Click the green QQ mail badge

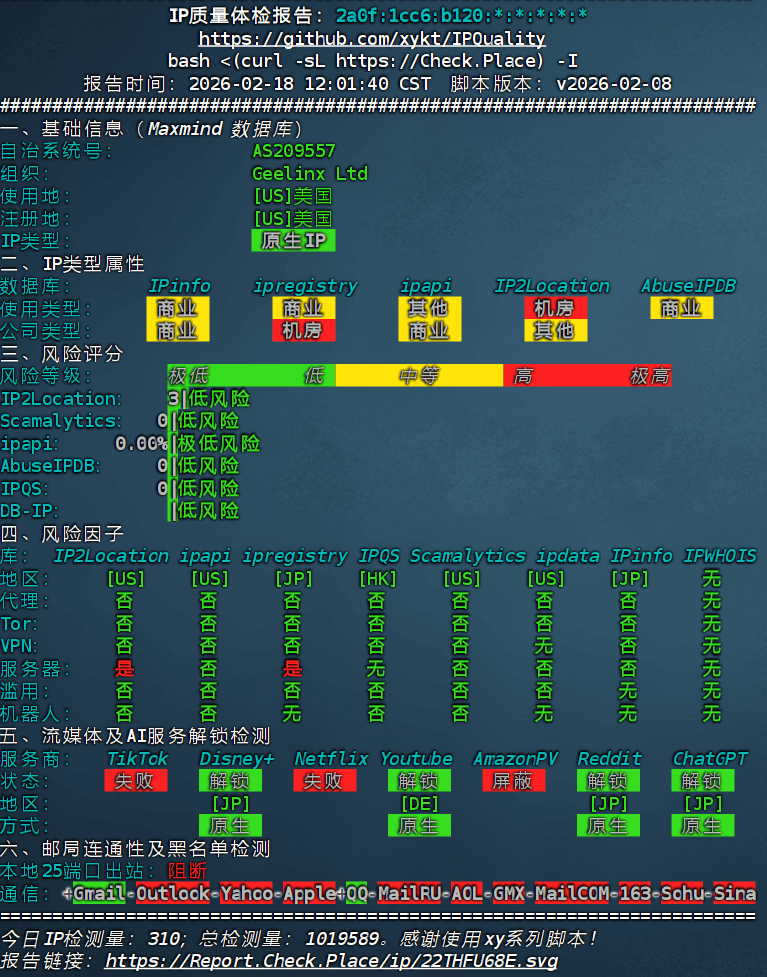coord(356,894)
